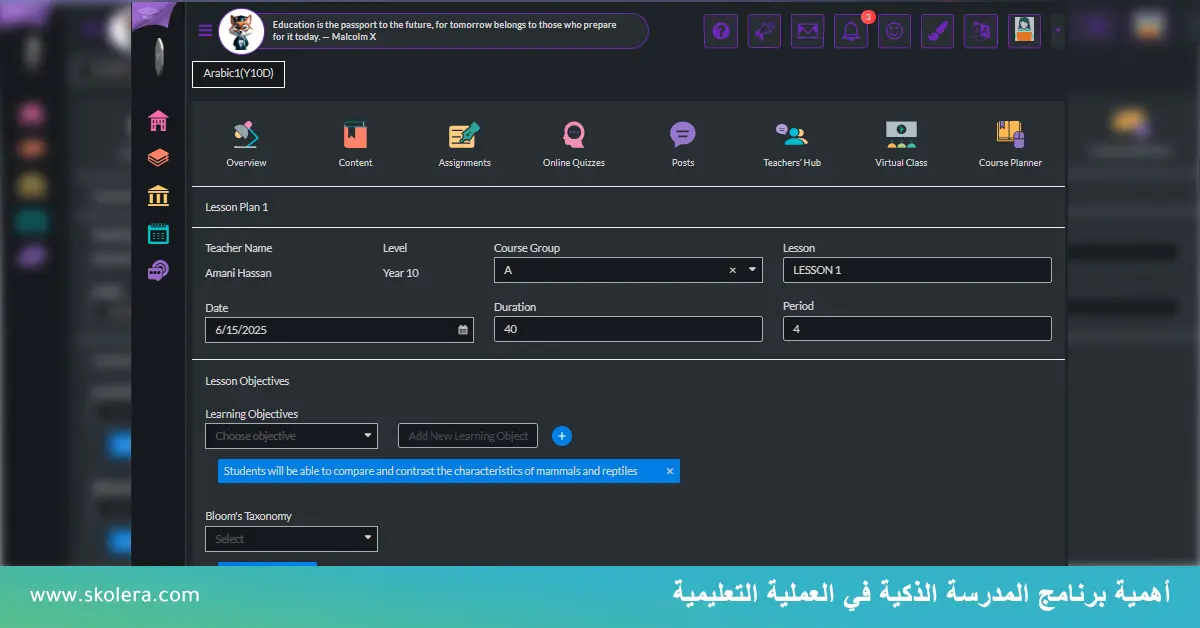Open the help question mark icon
This screenshot has width=1200, height=628.
pyautogui.click(x=720, y=31)
